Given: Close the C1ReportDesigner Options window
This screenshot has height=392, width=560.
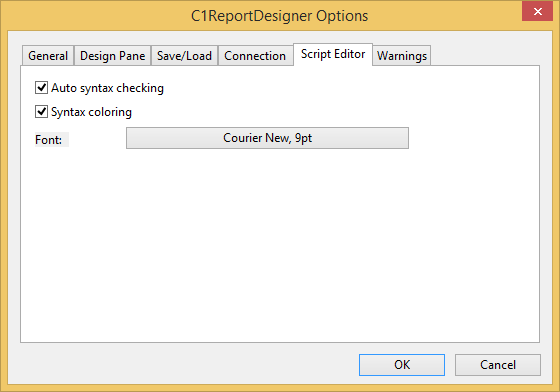Looking at the screenshot, I should [537, 11].
